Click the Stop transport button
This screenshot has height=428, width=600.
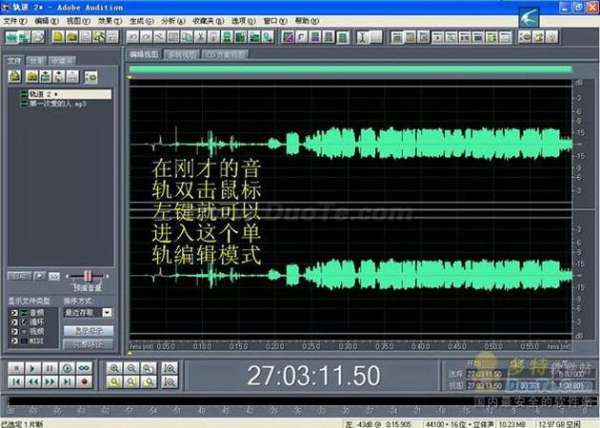point(16,368)
